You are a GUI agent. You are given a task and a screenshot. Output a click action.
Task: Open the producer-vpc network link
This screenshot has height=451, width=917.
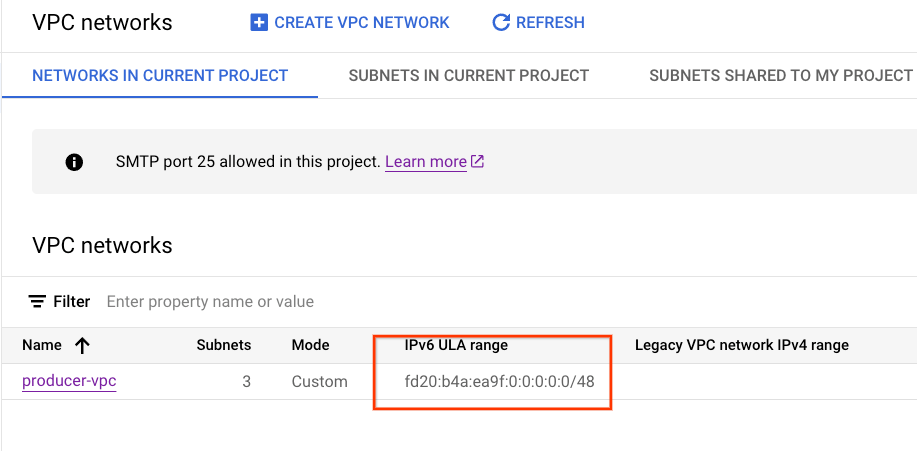(x=69, y=381)
